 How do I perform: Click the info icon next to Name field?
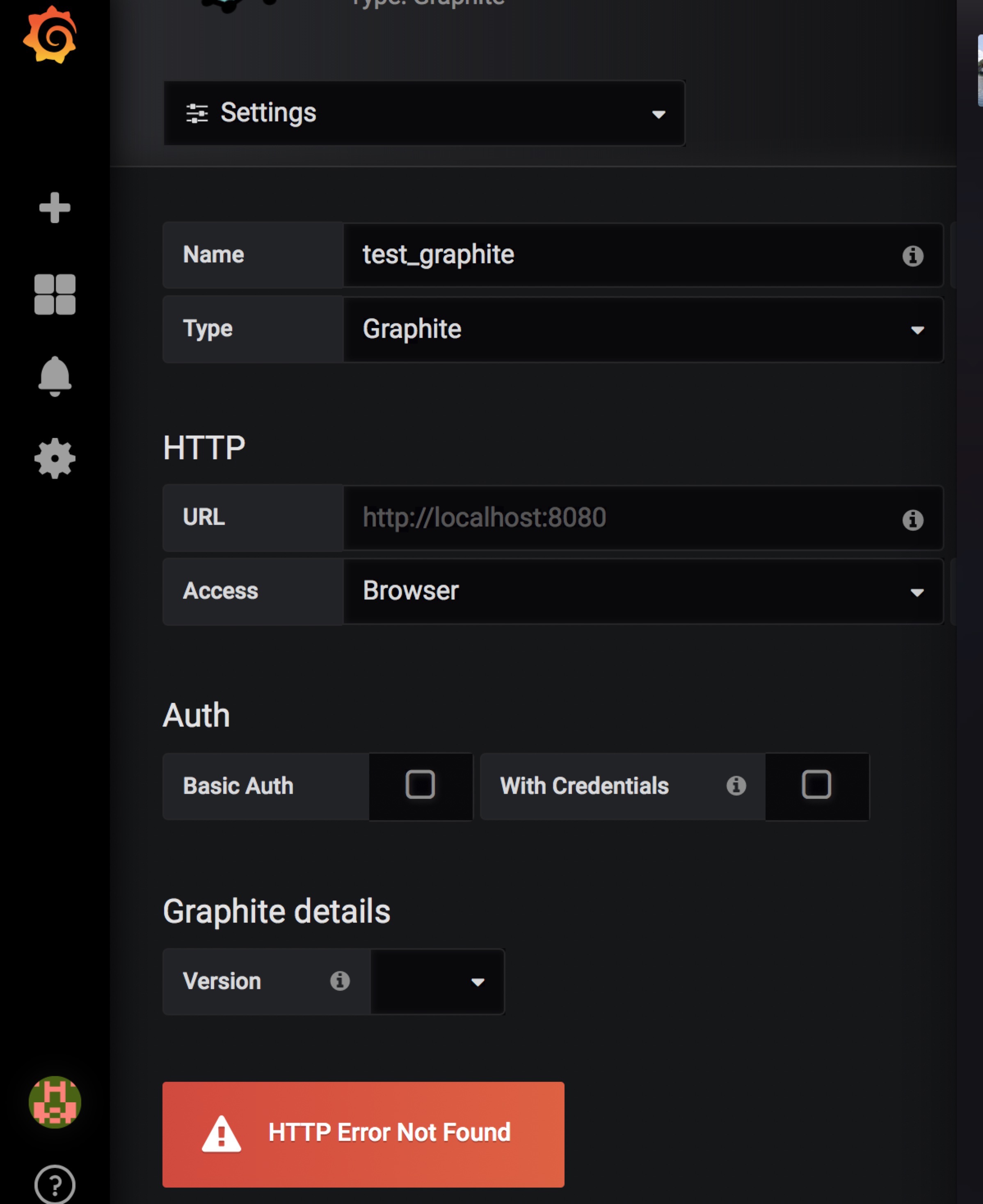point(913,255)
